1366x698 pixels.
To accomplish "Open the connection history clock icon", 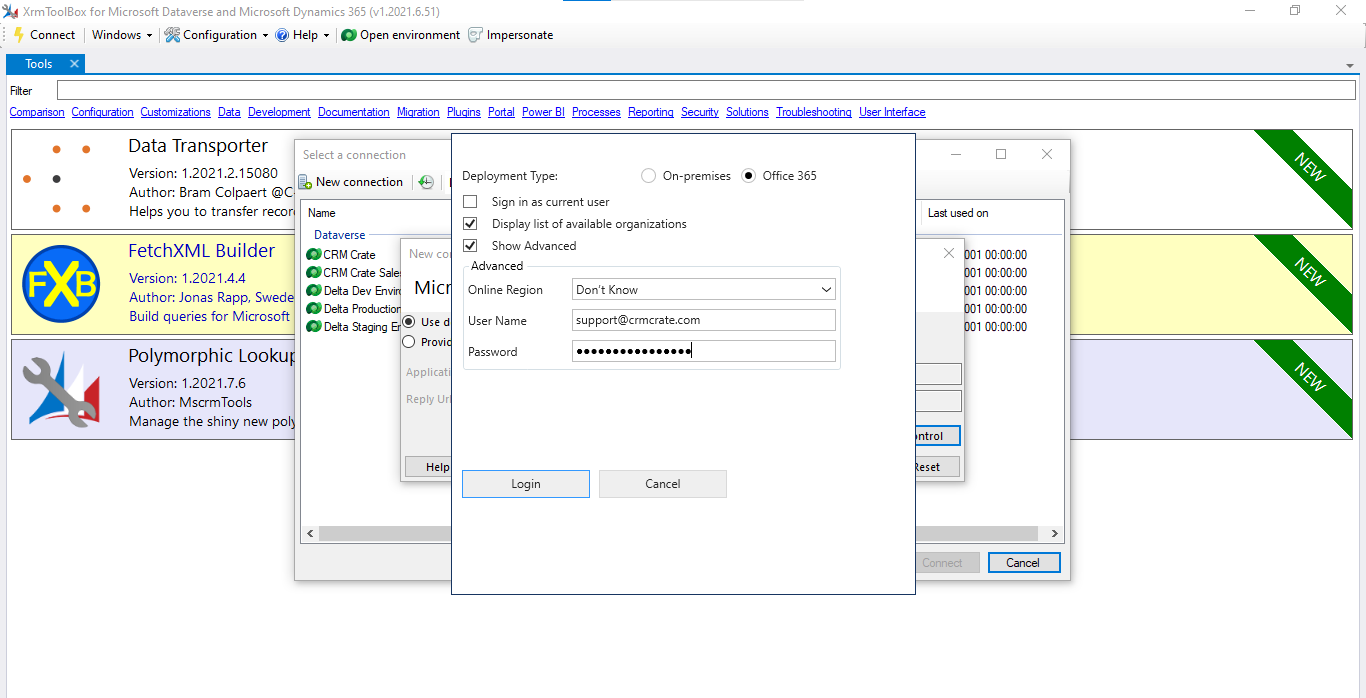I will 426,182.
